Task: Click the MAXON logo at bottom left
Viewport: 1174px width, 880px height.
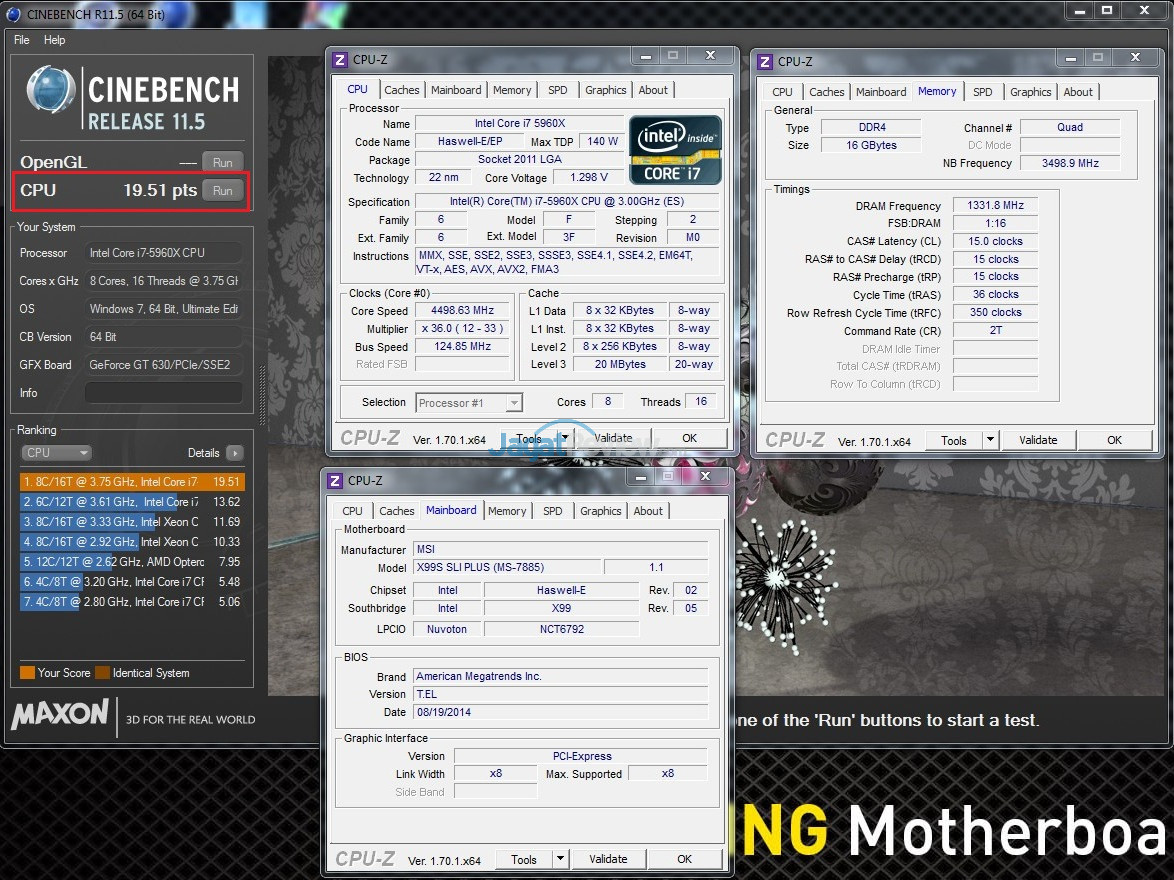Action: (60, 714)
